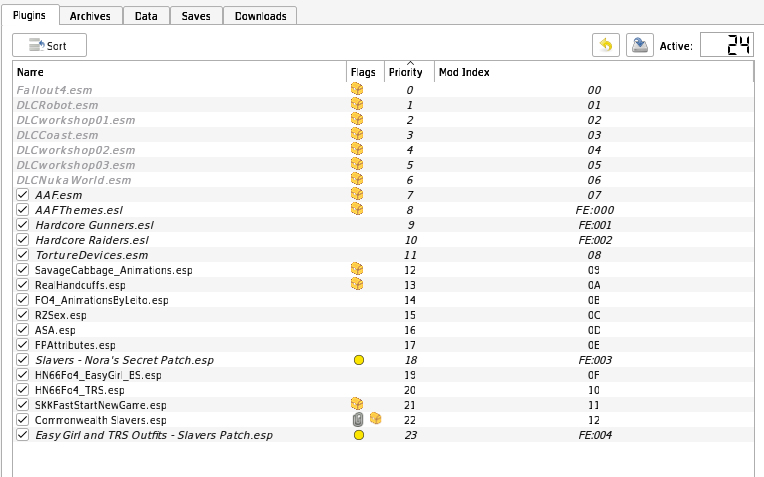Viewport: 764px width, 477px height.
Task: Click the archive flag icon for DLCRobot.esm
Action: point(357,104)
